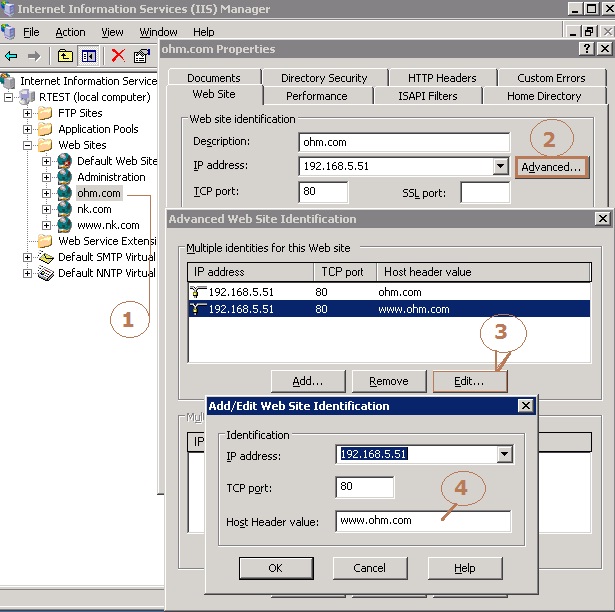This screenshot has width=615, height=612.
Task: Toggle the Show/Hide Console Tree icon
Action: pos(89,56)
